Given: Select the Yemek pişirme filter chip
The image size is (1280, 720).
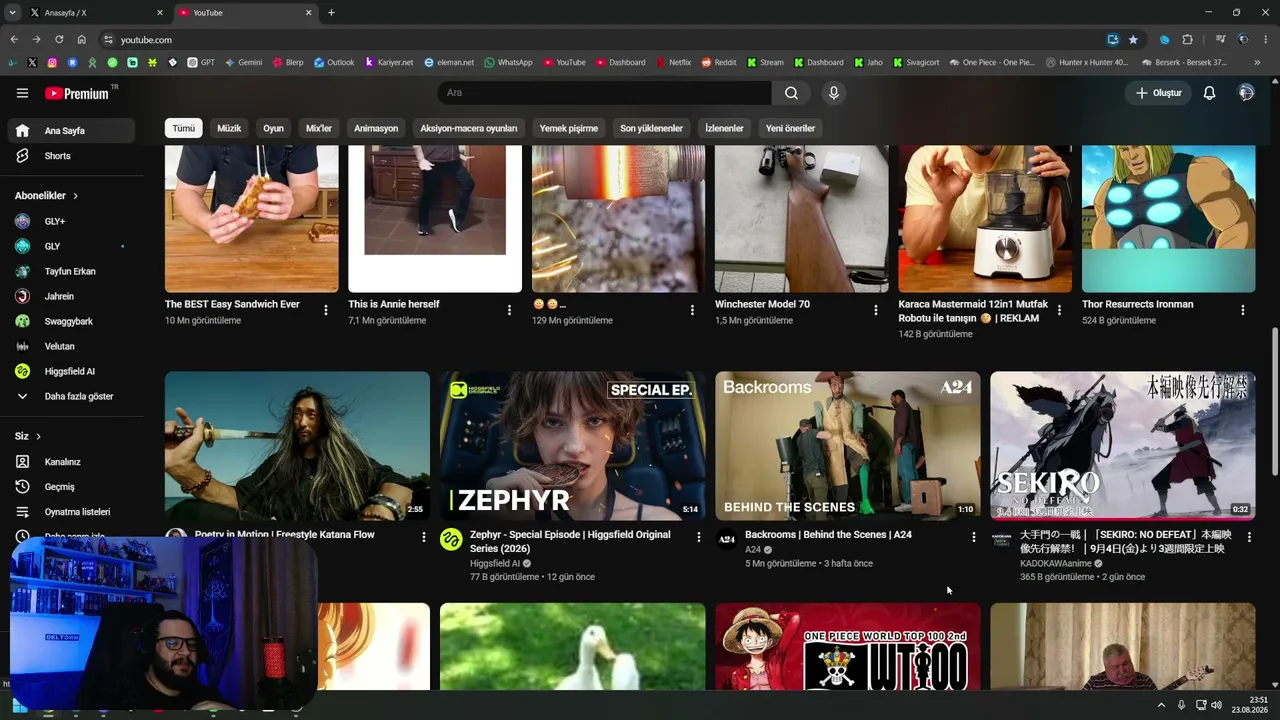Looking at the screenshot, I should point(569,128).
